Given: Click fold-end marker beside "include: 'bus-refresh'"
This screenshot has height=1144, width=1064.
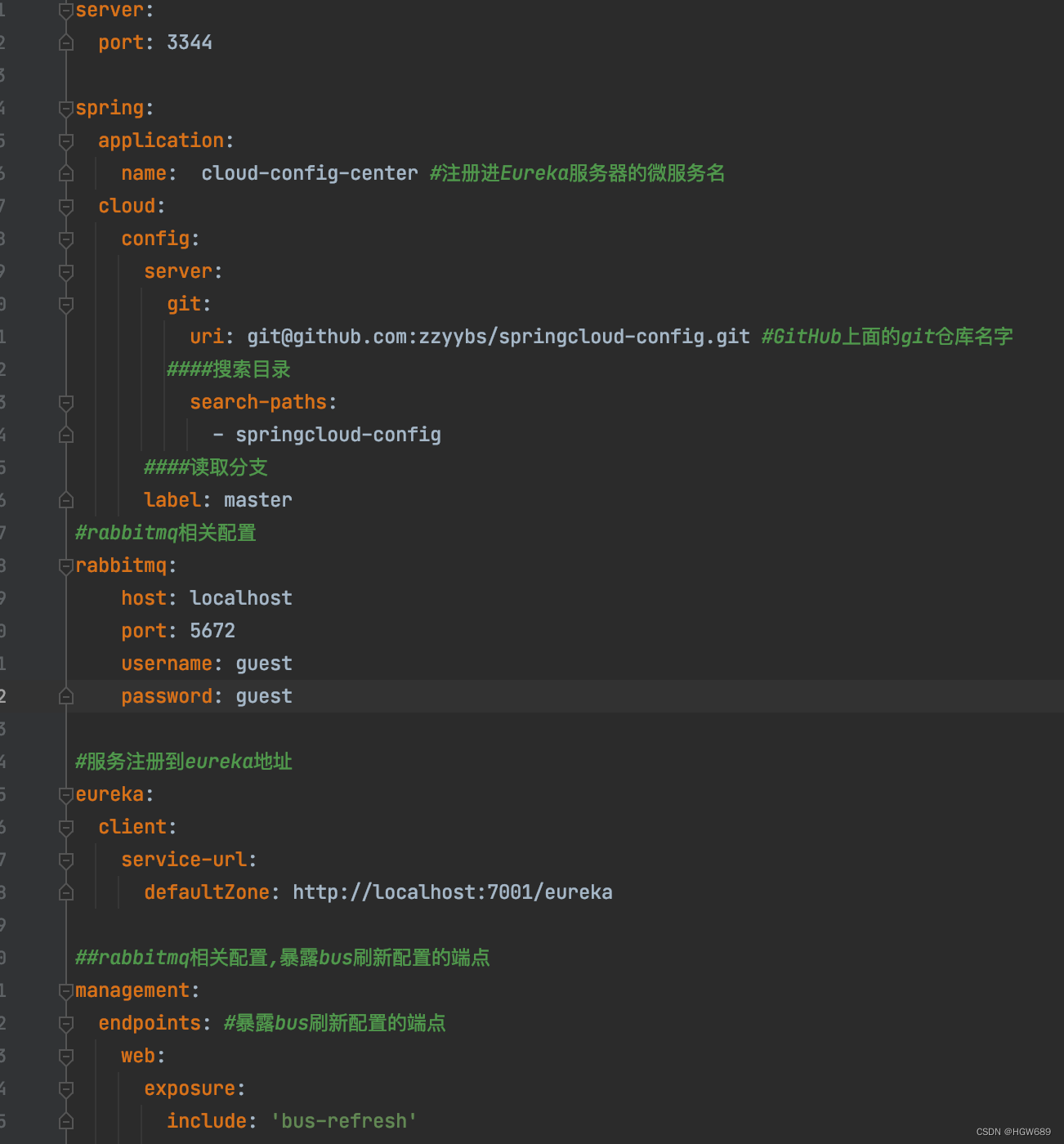Looking at the screenshot, I should point(66,1121).
